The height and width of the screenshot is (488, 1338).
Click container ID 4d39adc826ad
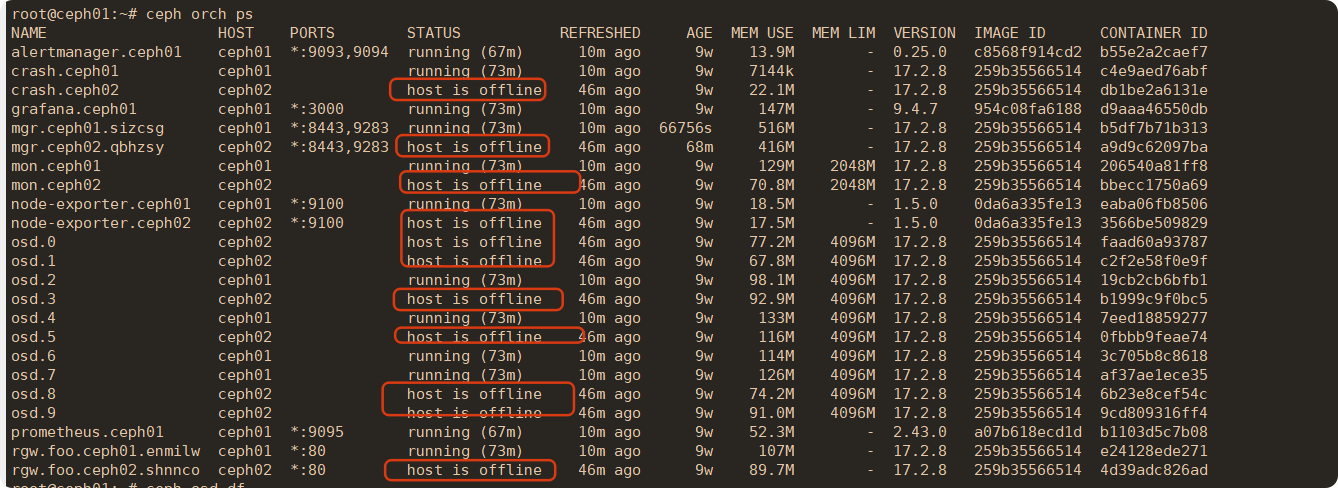pyautogui.click(x=1154, y=470)
